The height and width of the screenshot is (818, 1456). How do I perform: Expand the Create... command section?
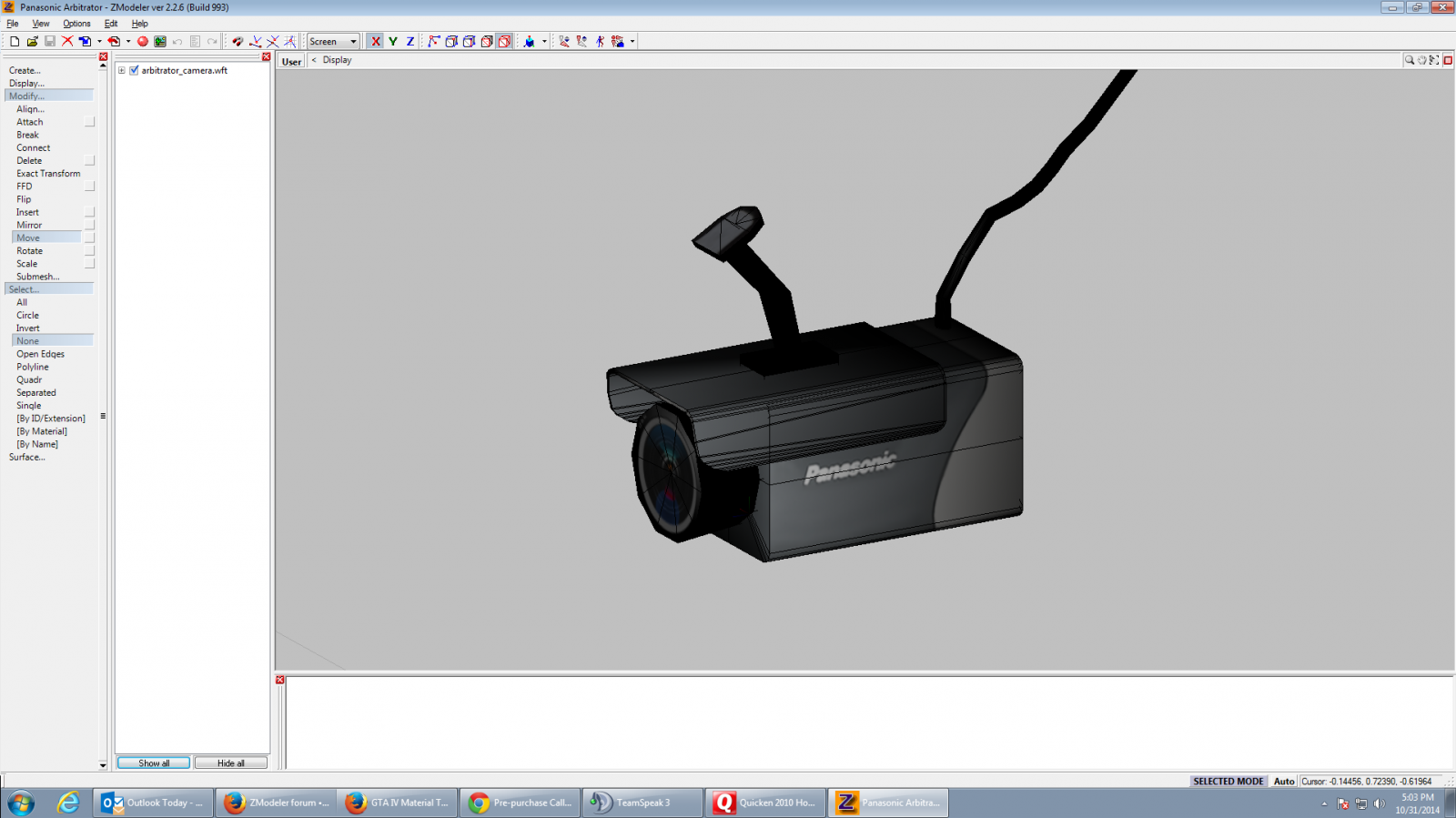(x=25, y=70)
